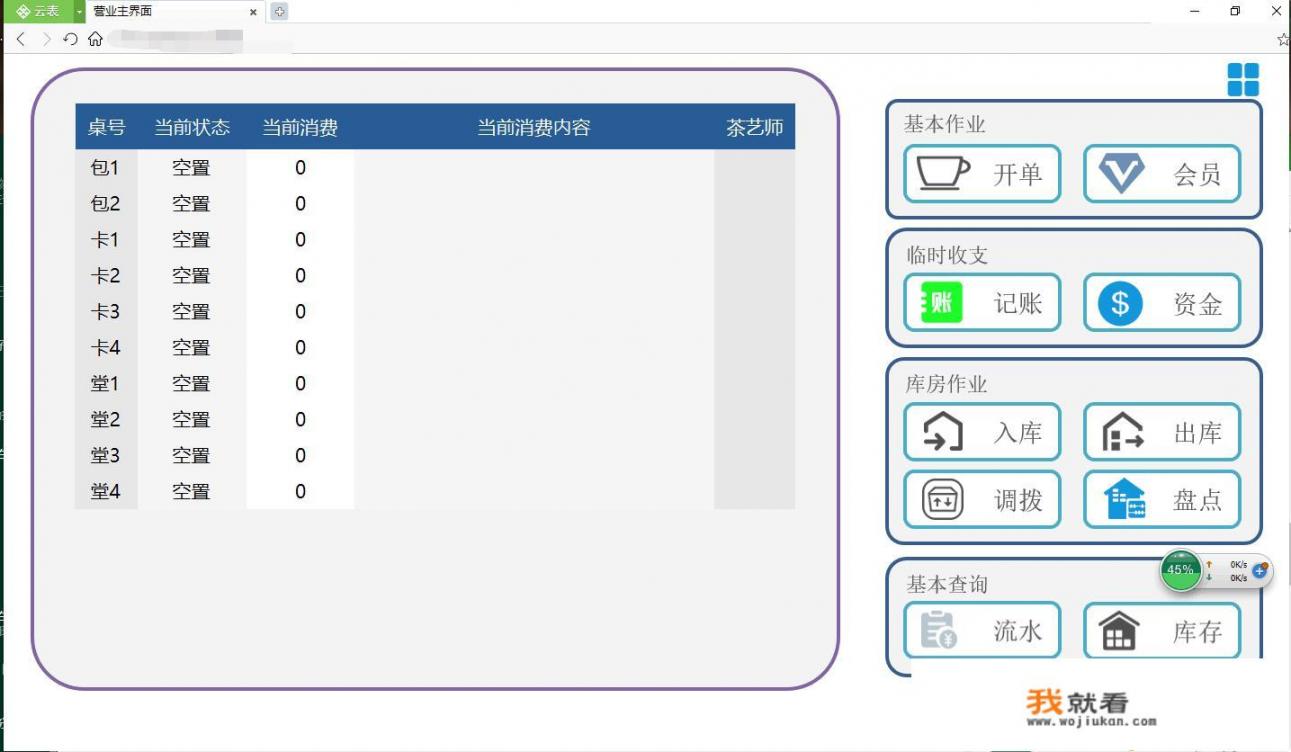
Task: Click the 0 amount in row 堂1
Action: click(300, 384)
